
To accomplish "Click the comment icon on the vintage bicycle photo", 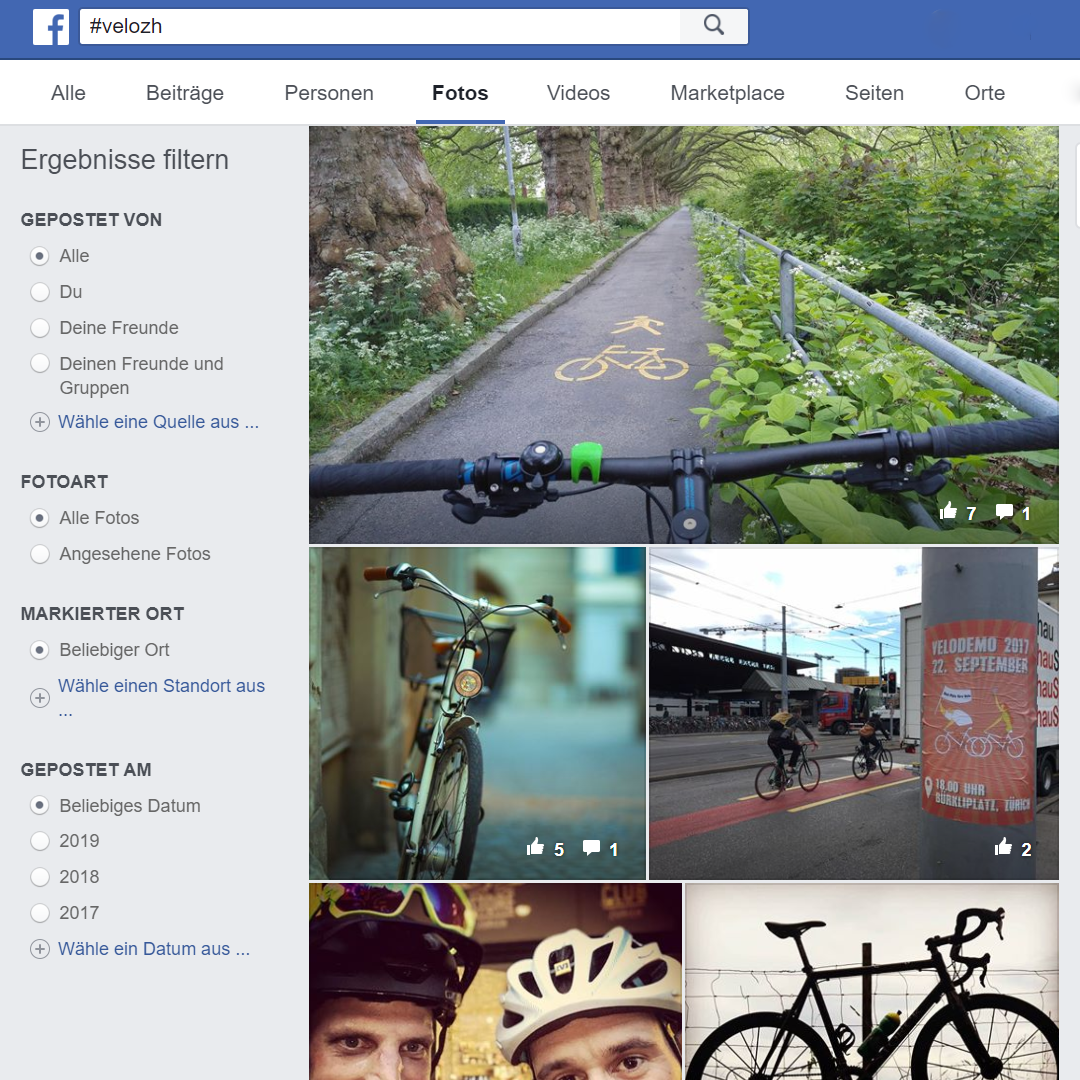I will pyautogui.click(x=592, y=848).
